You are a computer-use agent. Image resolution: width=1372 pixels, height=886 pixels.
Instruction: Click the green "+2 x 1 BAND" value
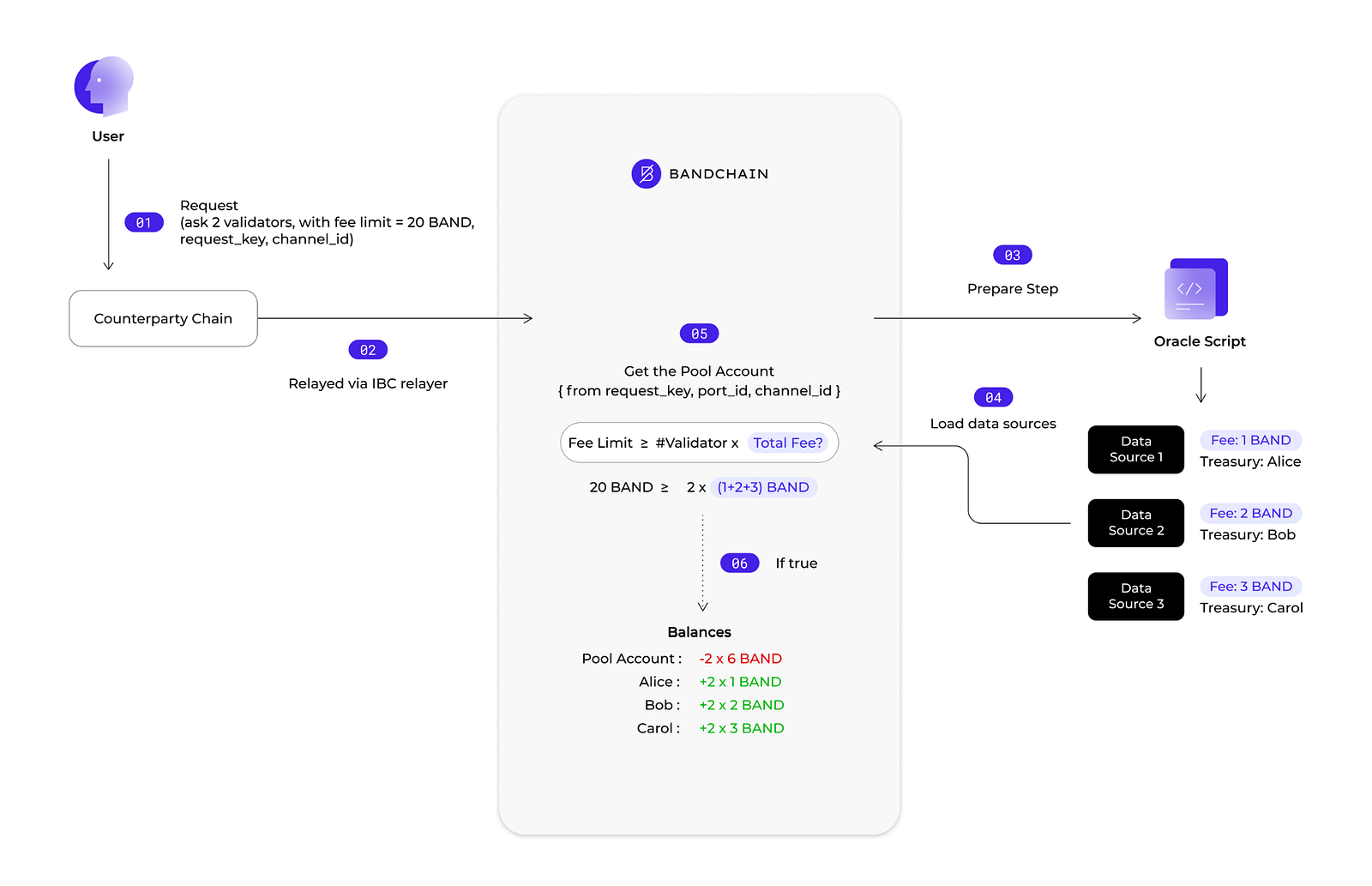click(740, 682)
